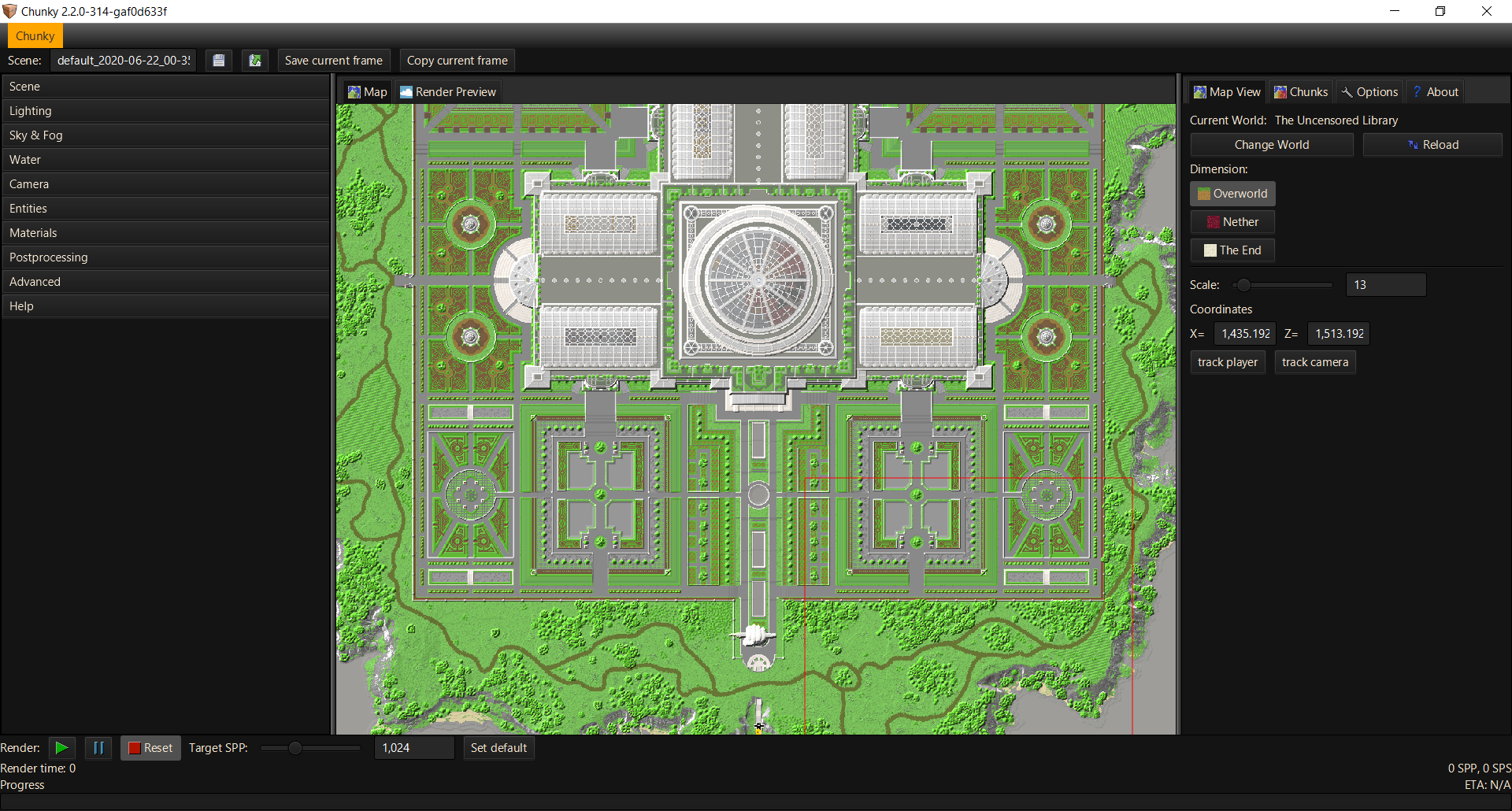Click the Scene name field

coord(124,61)
